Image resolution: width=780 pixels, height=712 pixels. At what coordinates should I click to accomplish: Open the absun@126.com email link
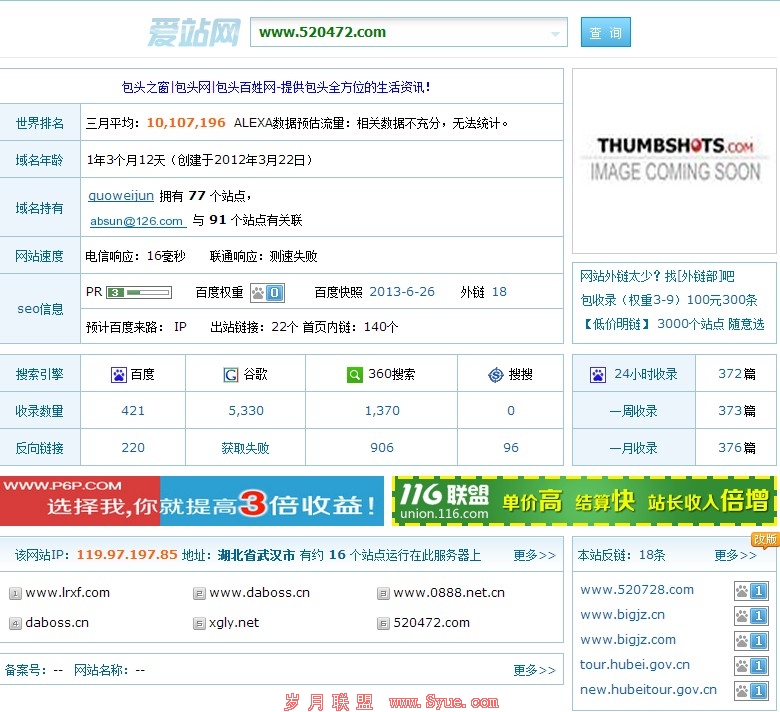(x=137, y=221)
